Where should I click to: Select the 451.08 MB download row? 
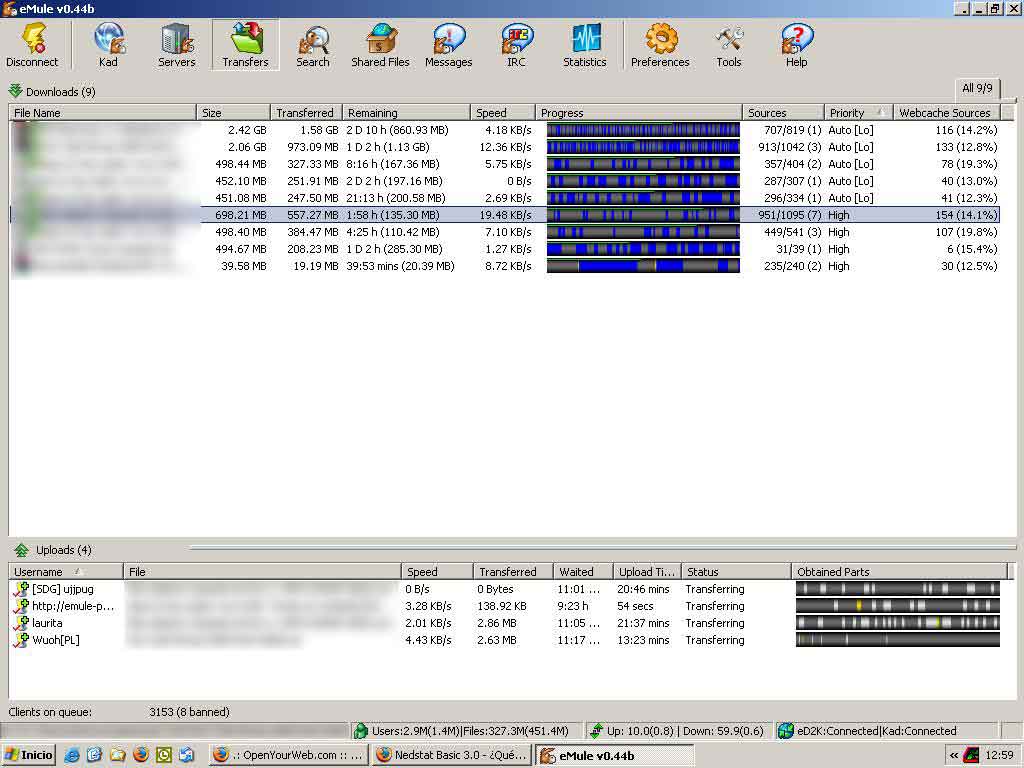504,198
